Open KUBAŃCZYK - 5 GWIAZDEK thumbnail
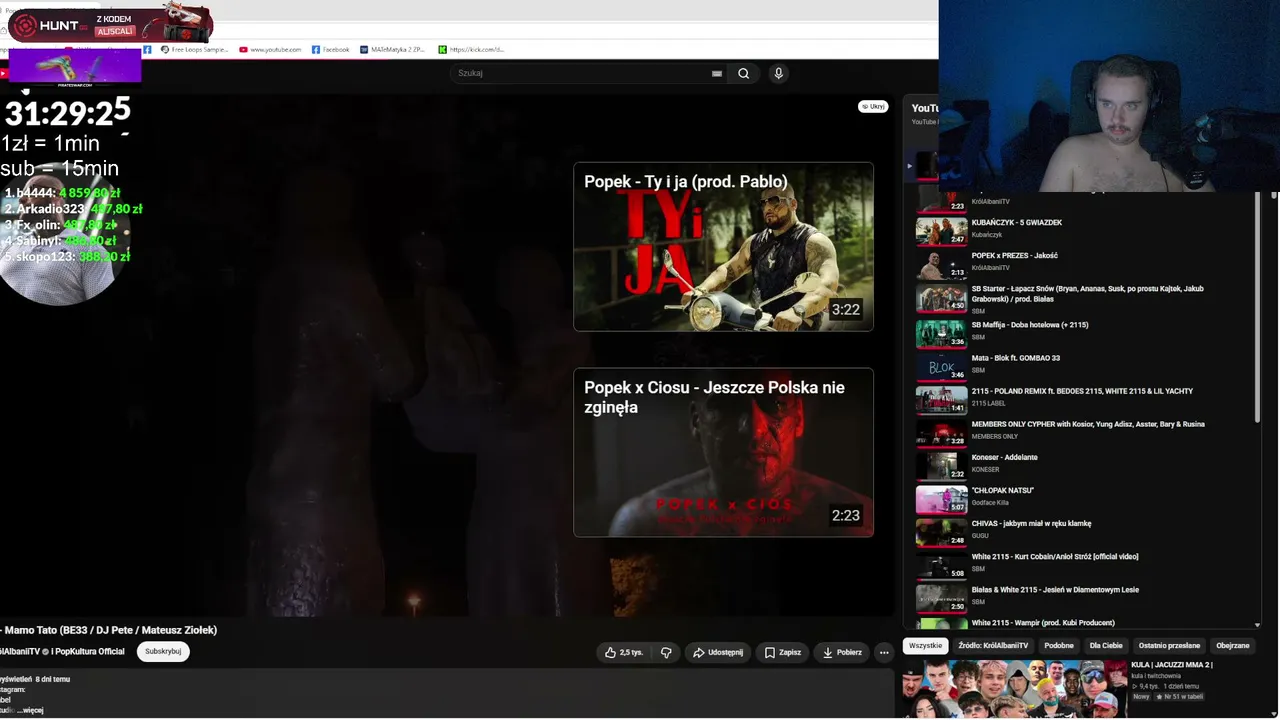Screen dimensions: 1280x720 [x=941, y=231]
